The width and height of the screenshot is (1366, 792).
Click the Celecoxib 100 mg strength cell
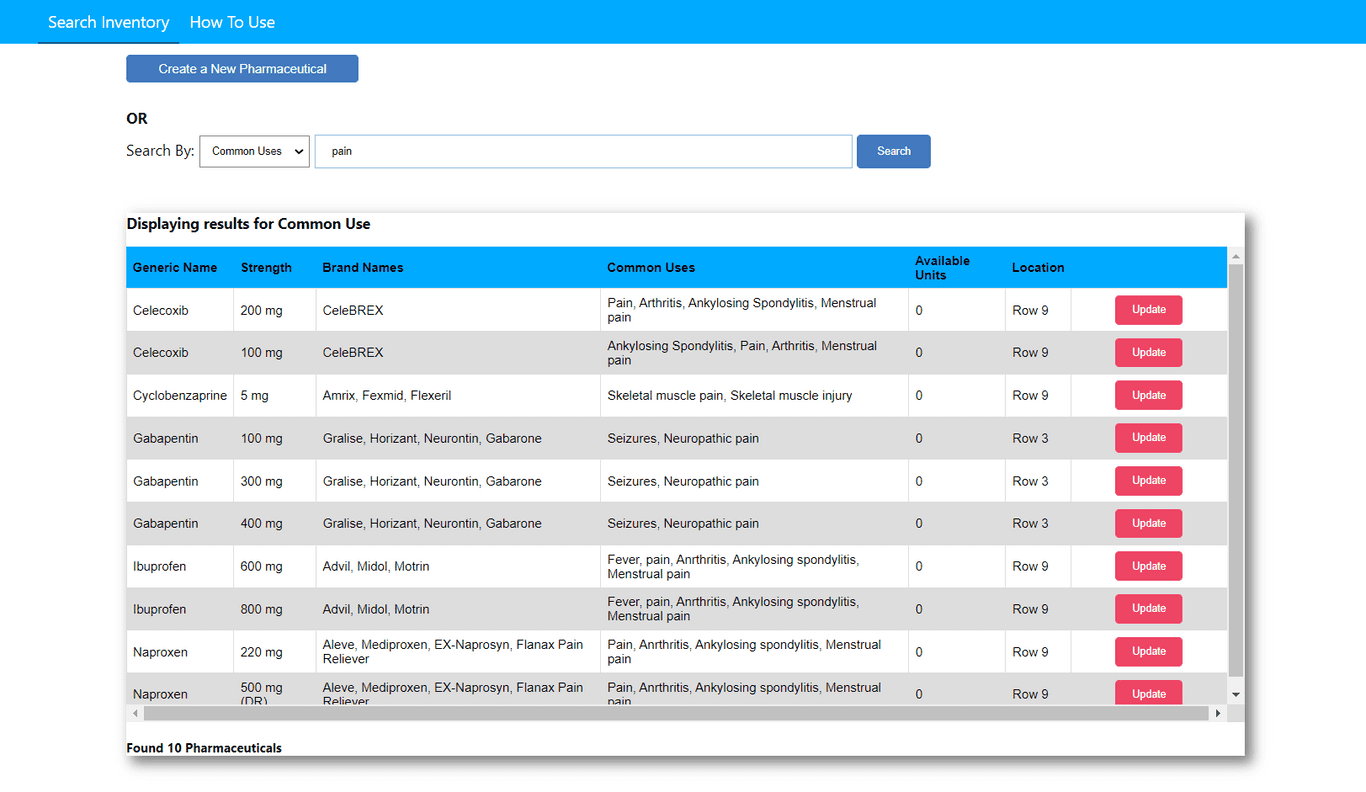click(275, 353)
